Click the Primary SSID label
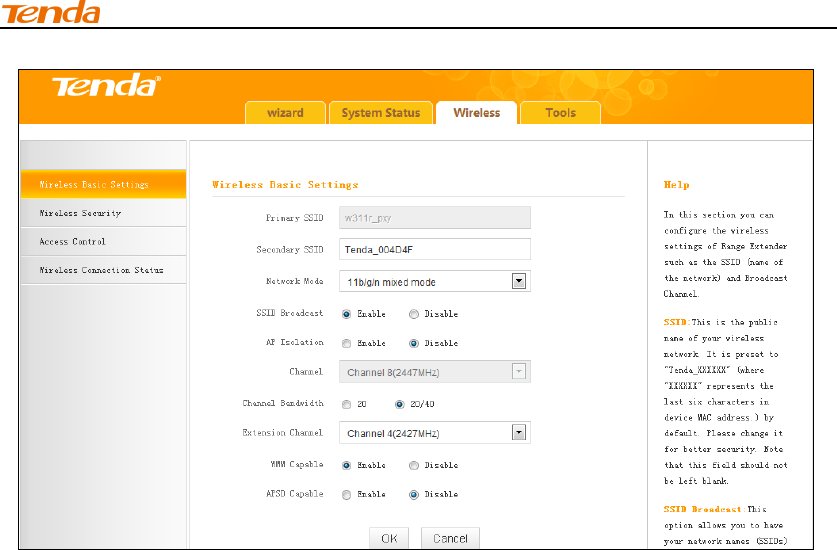Viewport: 837px width, 550px height. point(295,218)
